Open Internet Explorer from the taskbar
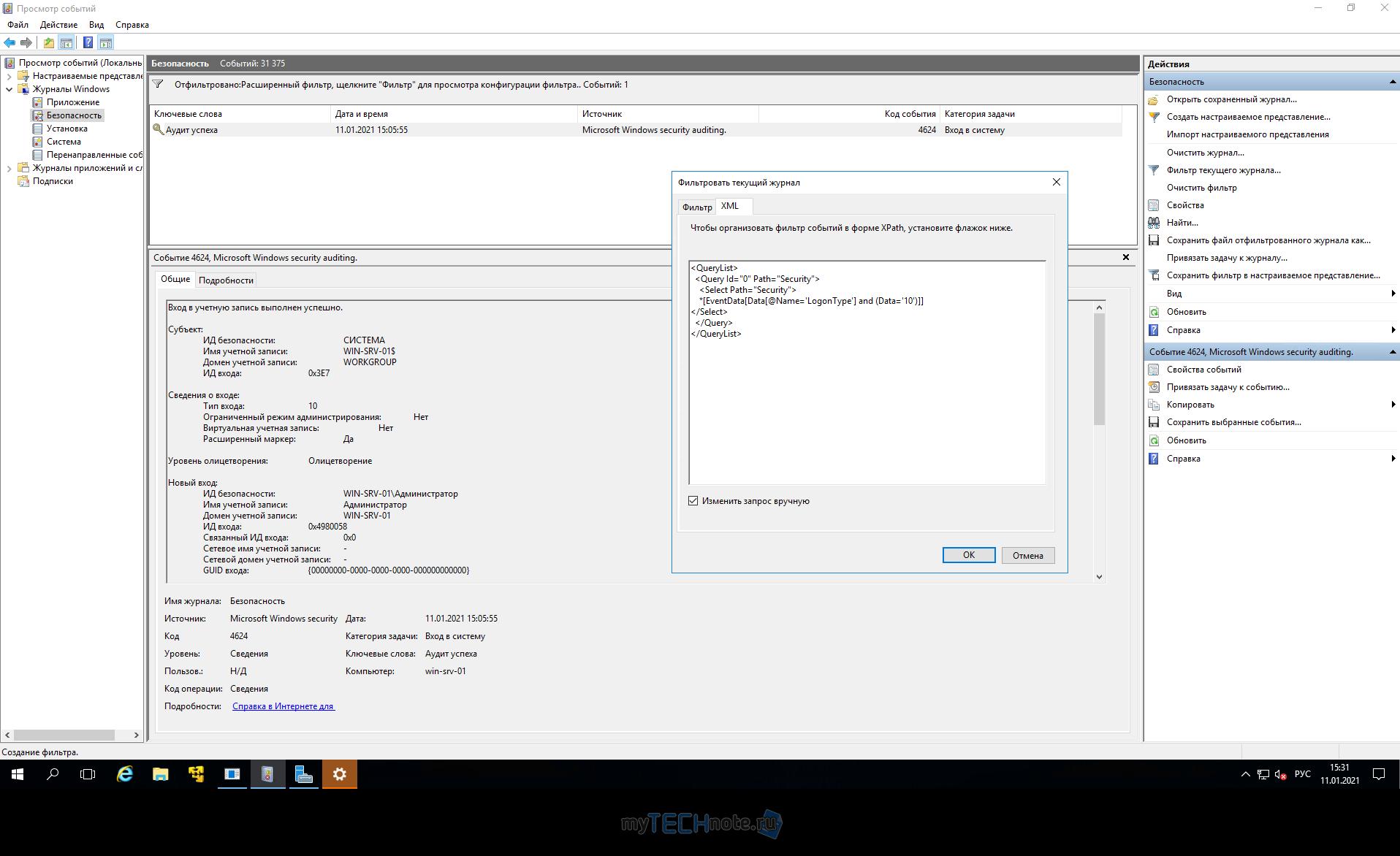The height and width of the screenshot is (856, 1400). click(x=125, y=774)
